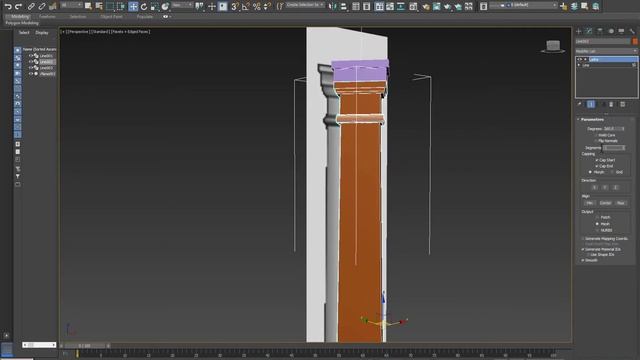Enable the Flip Normals checkbox
Screen dimensions: 640x360
596,141
